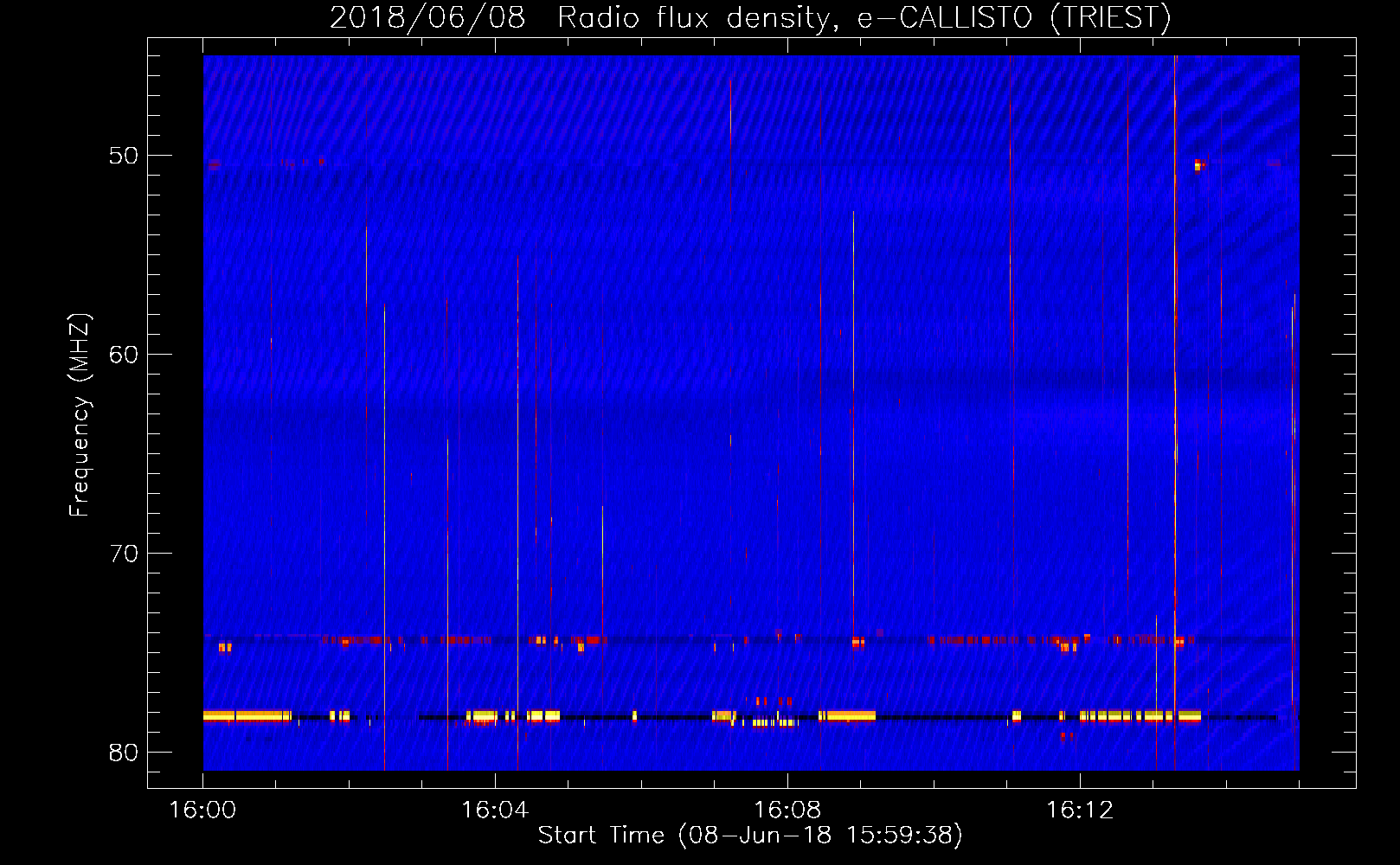Viewport: 1400px width, 865px height.
Task: Click the '70' frequency tick label
Action: click(x=124, y=554)
